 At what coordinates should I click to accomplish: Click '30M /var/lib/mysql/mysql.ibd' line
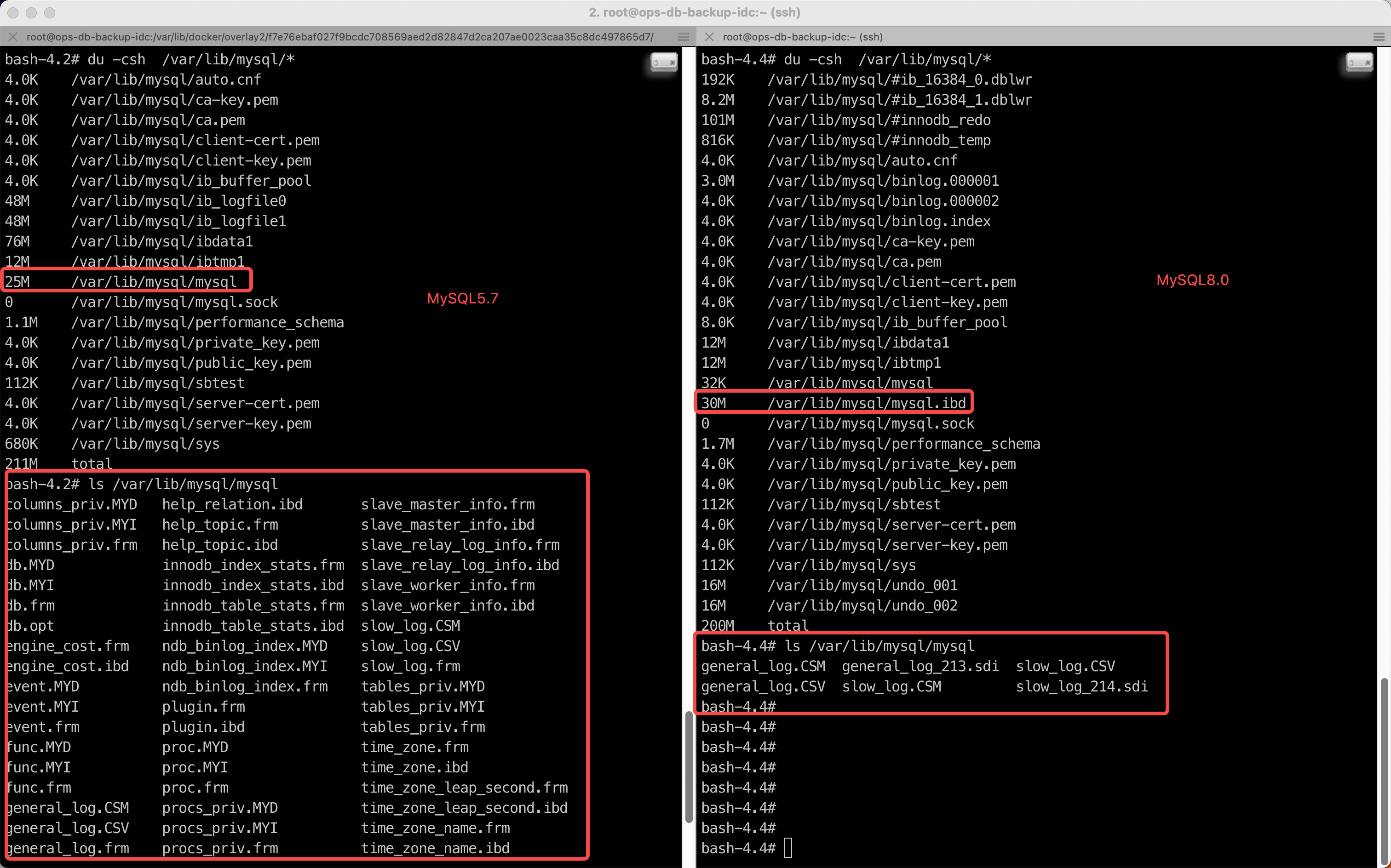tap(833, 403)
